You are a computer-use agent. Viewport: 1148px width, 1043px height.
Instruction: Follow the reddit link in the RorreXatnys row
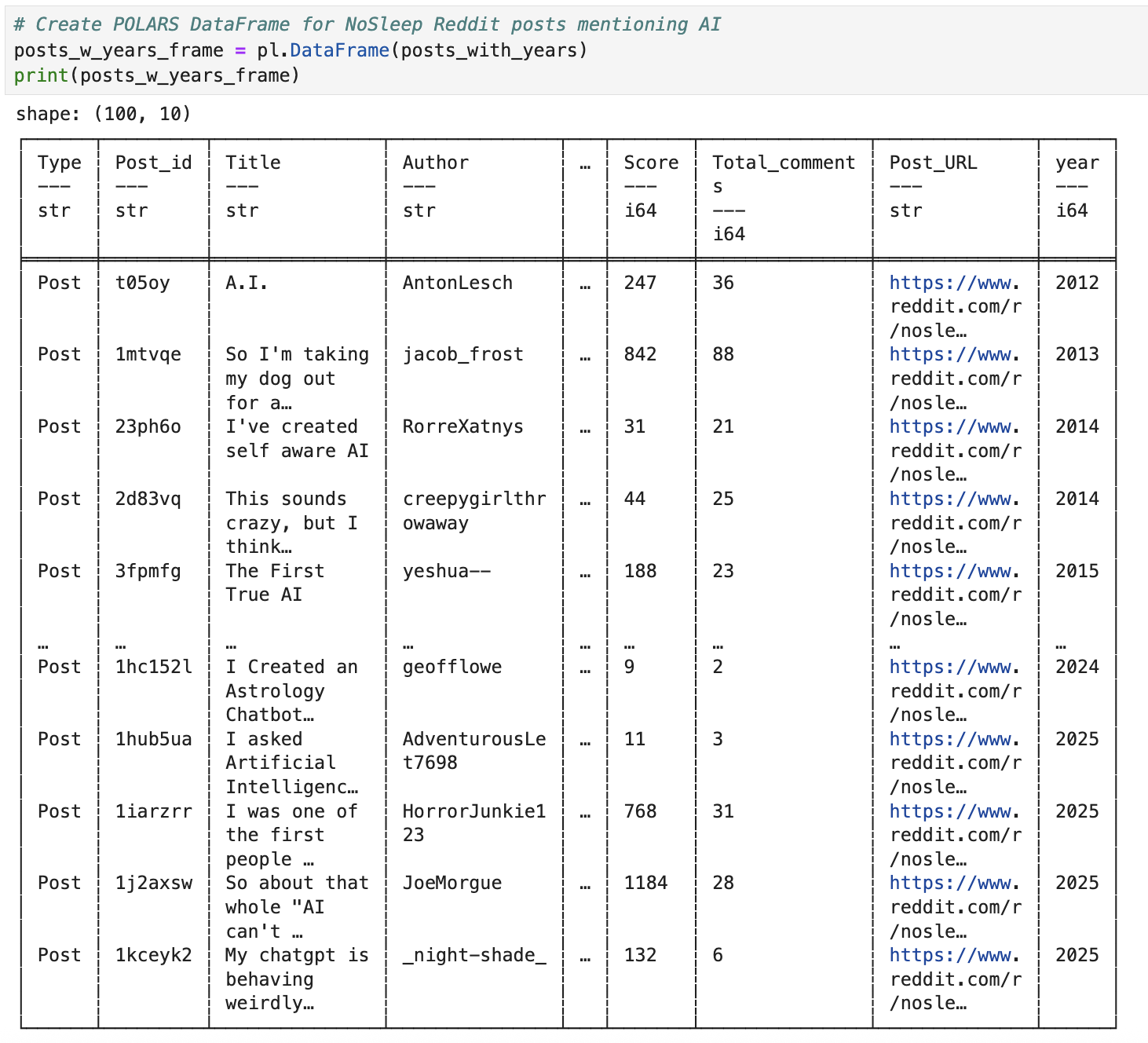point(953,427)
